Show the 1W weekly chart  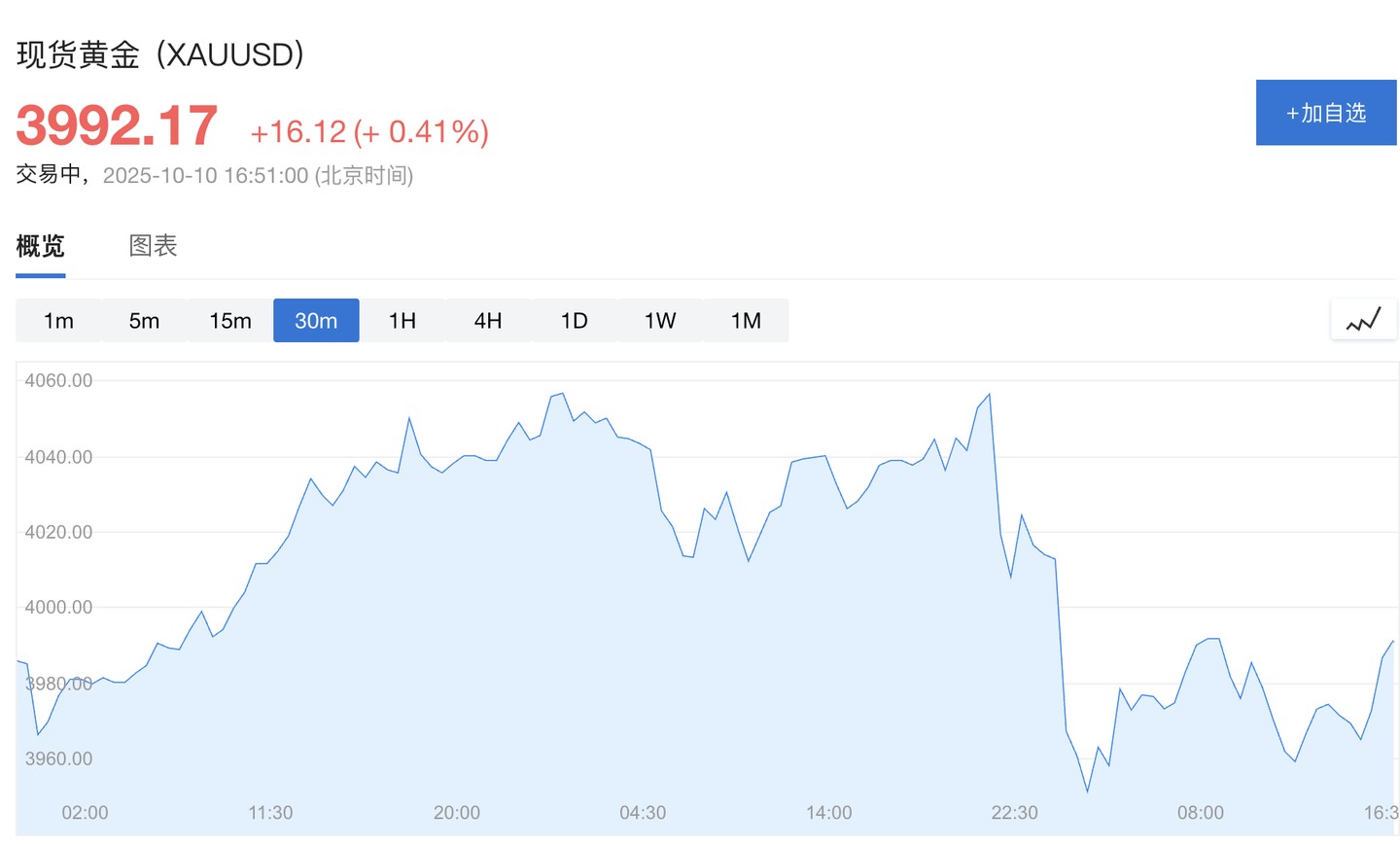660,321
